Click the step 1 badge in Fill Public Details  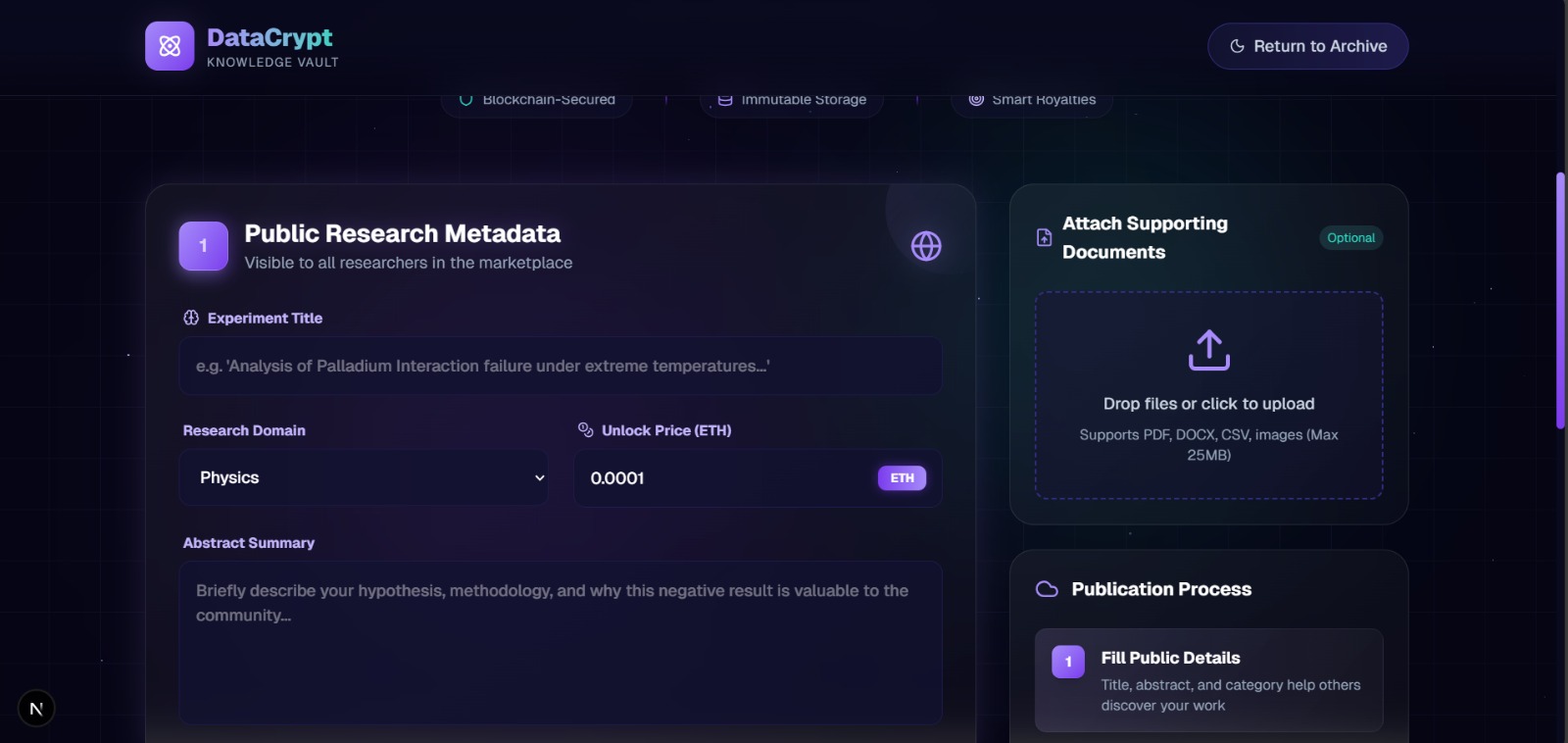[x=1068, y=662]
